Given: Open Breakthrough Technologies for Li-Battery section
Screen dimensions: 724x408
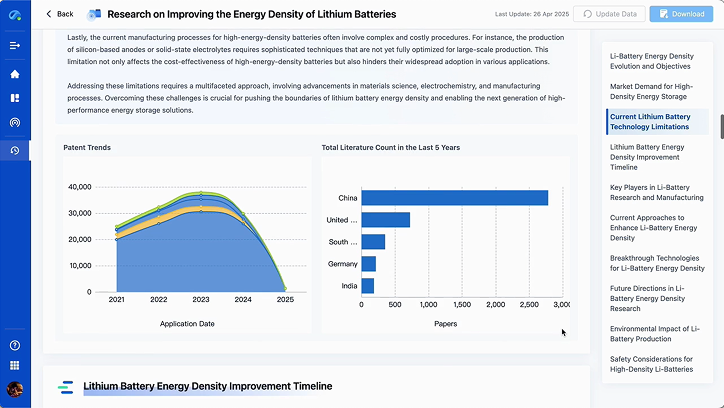Looking at the screenshot, I should 657,263.
